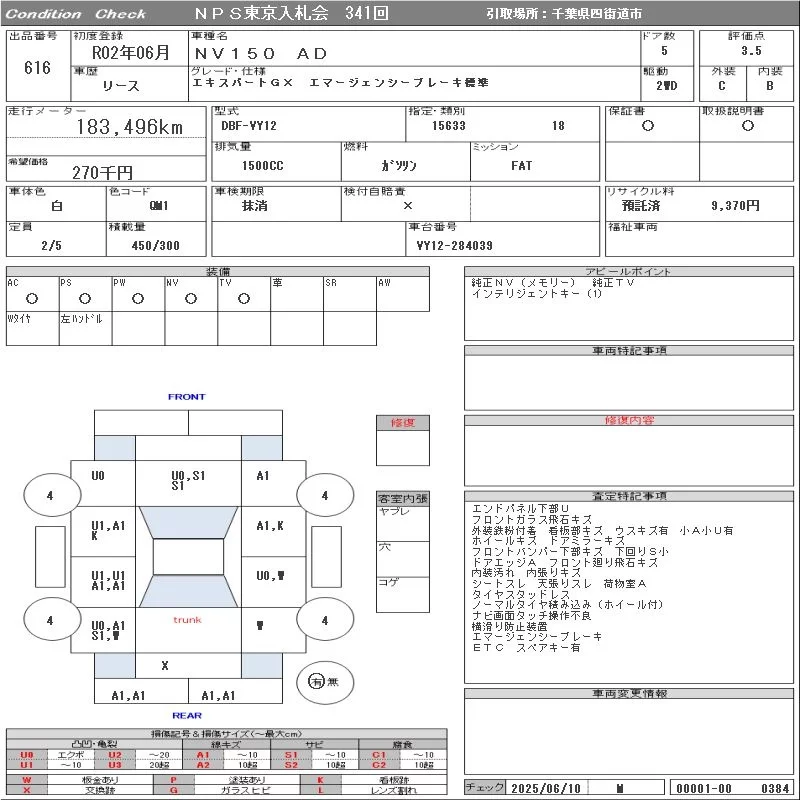The image size is (800, 800).
Task: Select the 修復 empty box
Action: coord(403,448)
